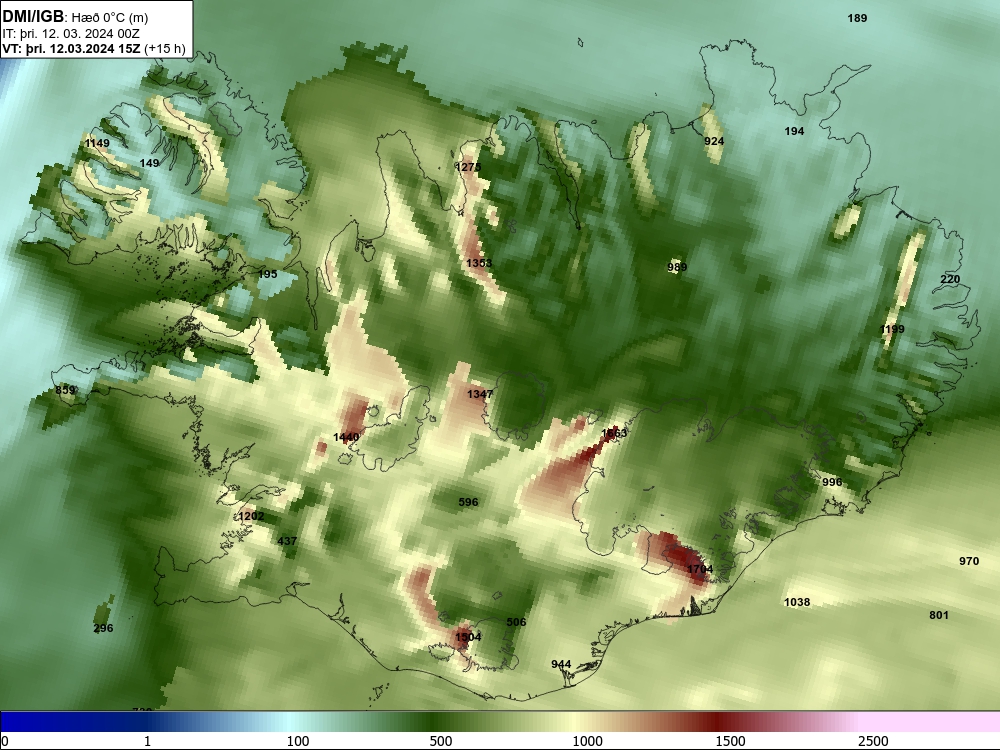Click the color scale label 1000
Image resolution: width=1000 pixels, height=750 pixels.
(587, 741)
